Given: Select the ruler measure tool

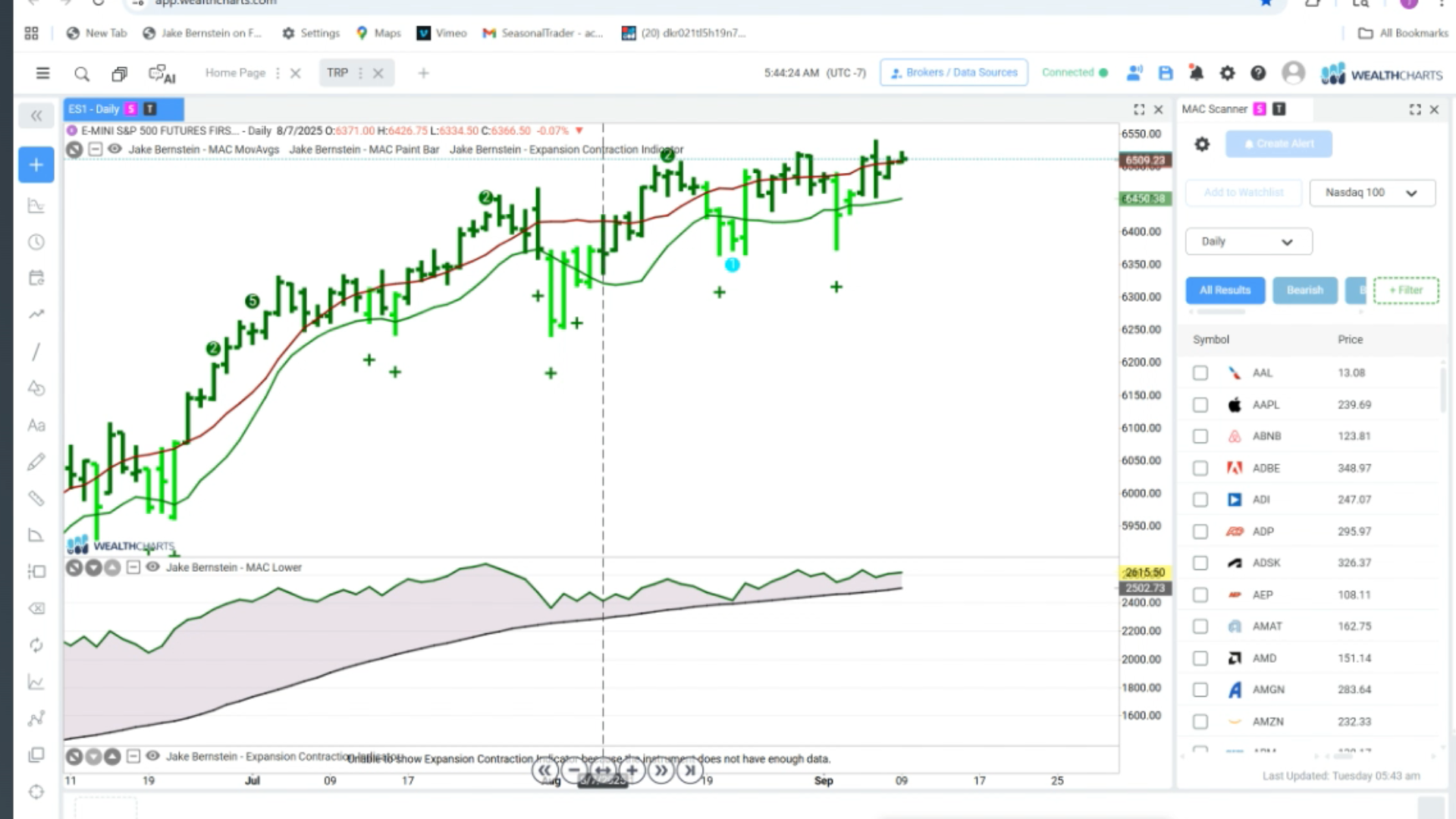Looking at the screenshot, I should pos(36,498).
